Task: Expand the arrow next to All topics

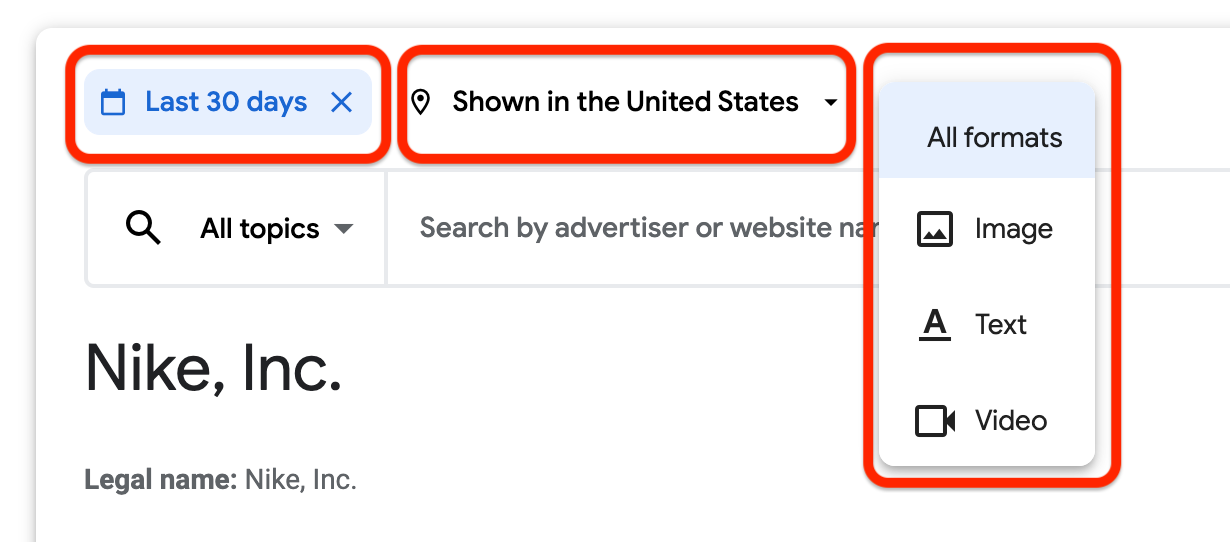Action: [x=343, y=229]
